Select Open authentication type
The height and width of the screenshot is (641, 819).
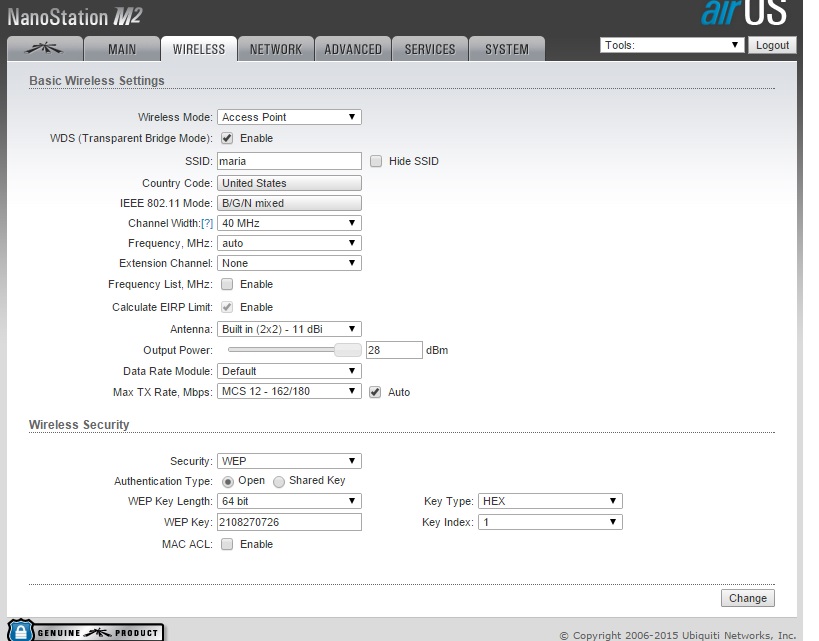pyautogui.click(x=228, y=481)
